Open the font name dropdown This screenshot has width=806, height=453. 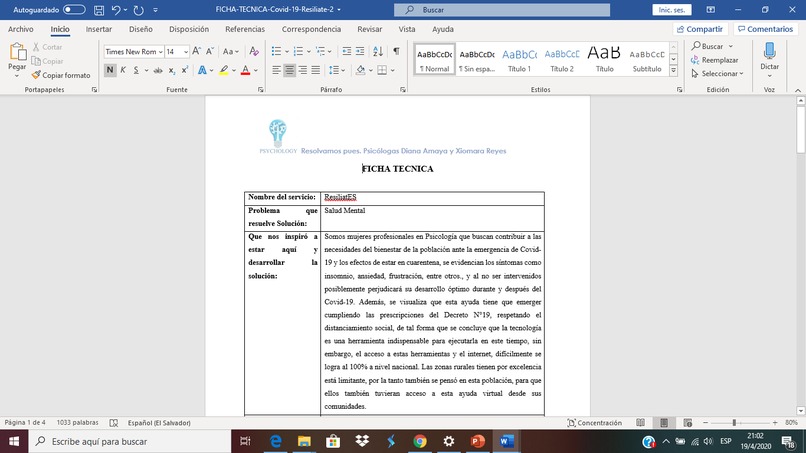[160, 51]
